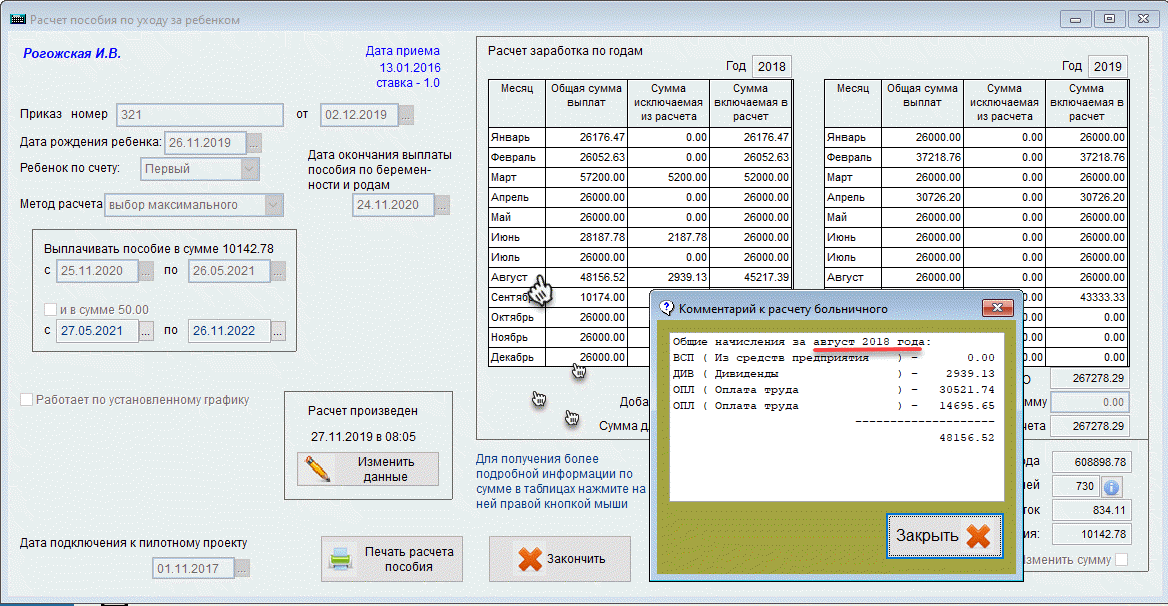1168x606 pixels.
Task: Open date picker beside 25.11.2020
Action: click(146, 271)
